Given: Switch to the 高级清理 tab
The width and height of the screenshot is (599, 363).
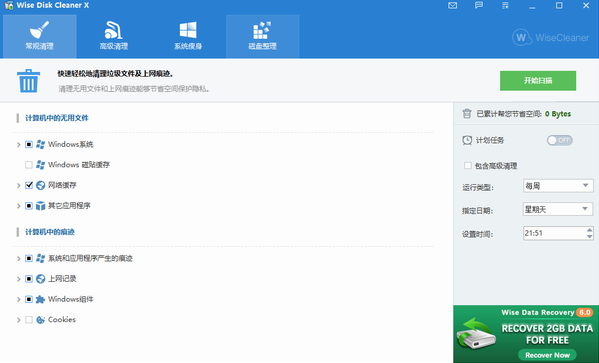Looking at the screenshot, I should [113, 36].
